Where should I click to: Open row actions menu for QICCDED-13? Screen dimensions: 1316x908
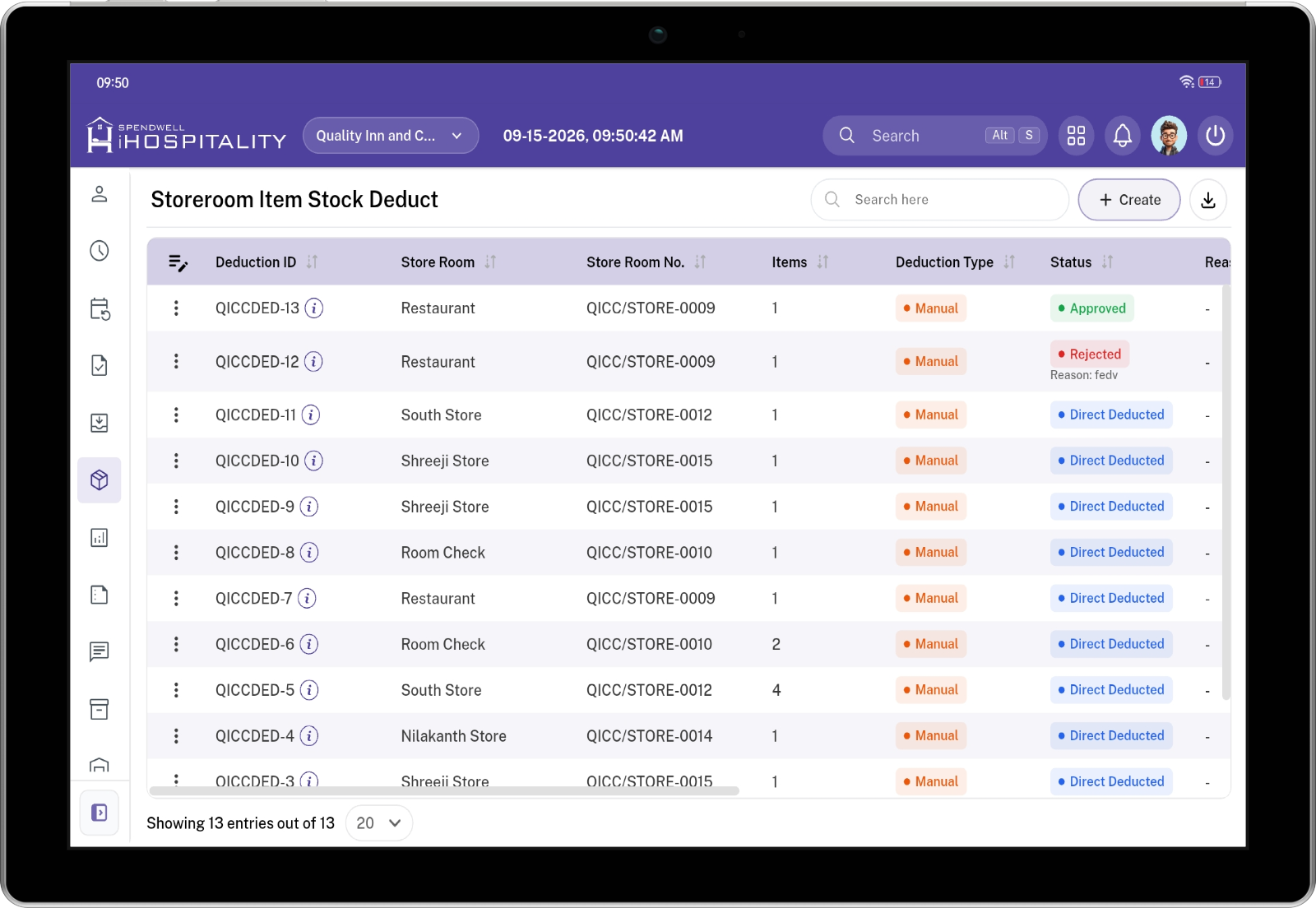coord(176,308)
